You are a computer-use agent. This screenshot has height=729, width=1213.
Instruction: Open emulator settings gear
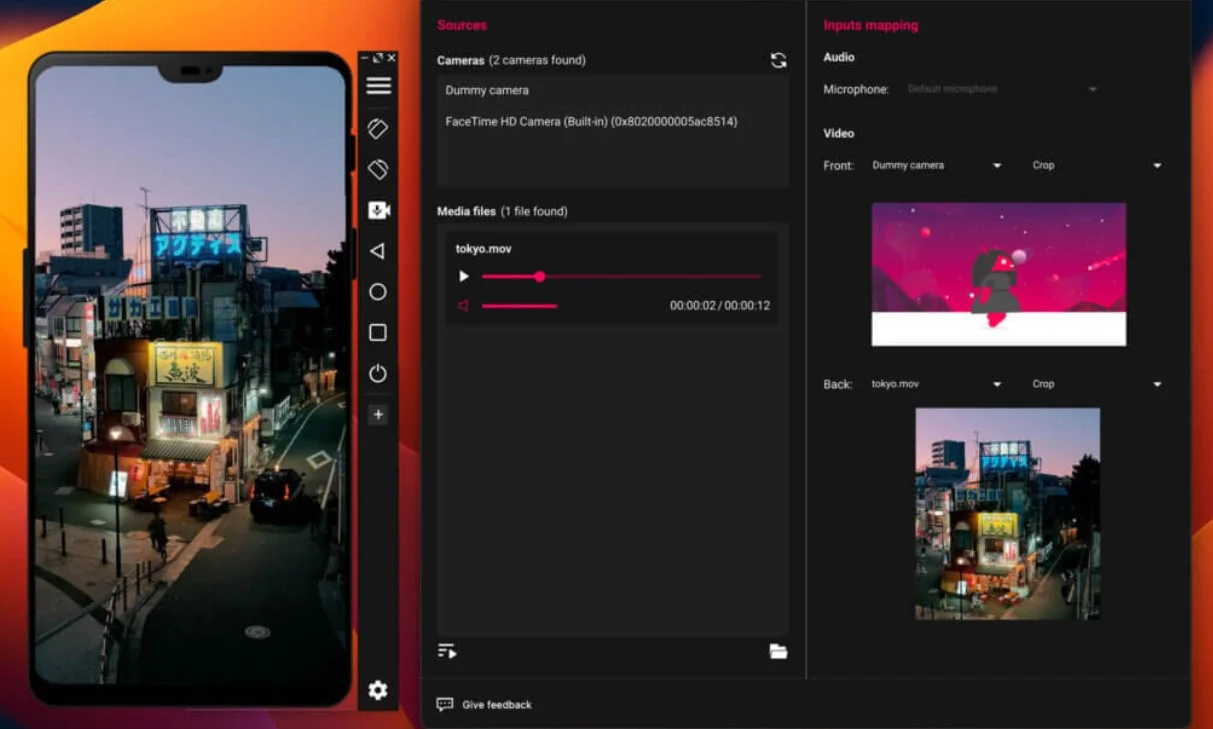[x=378, y=690]
